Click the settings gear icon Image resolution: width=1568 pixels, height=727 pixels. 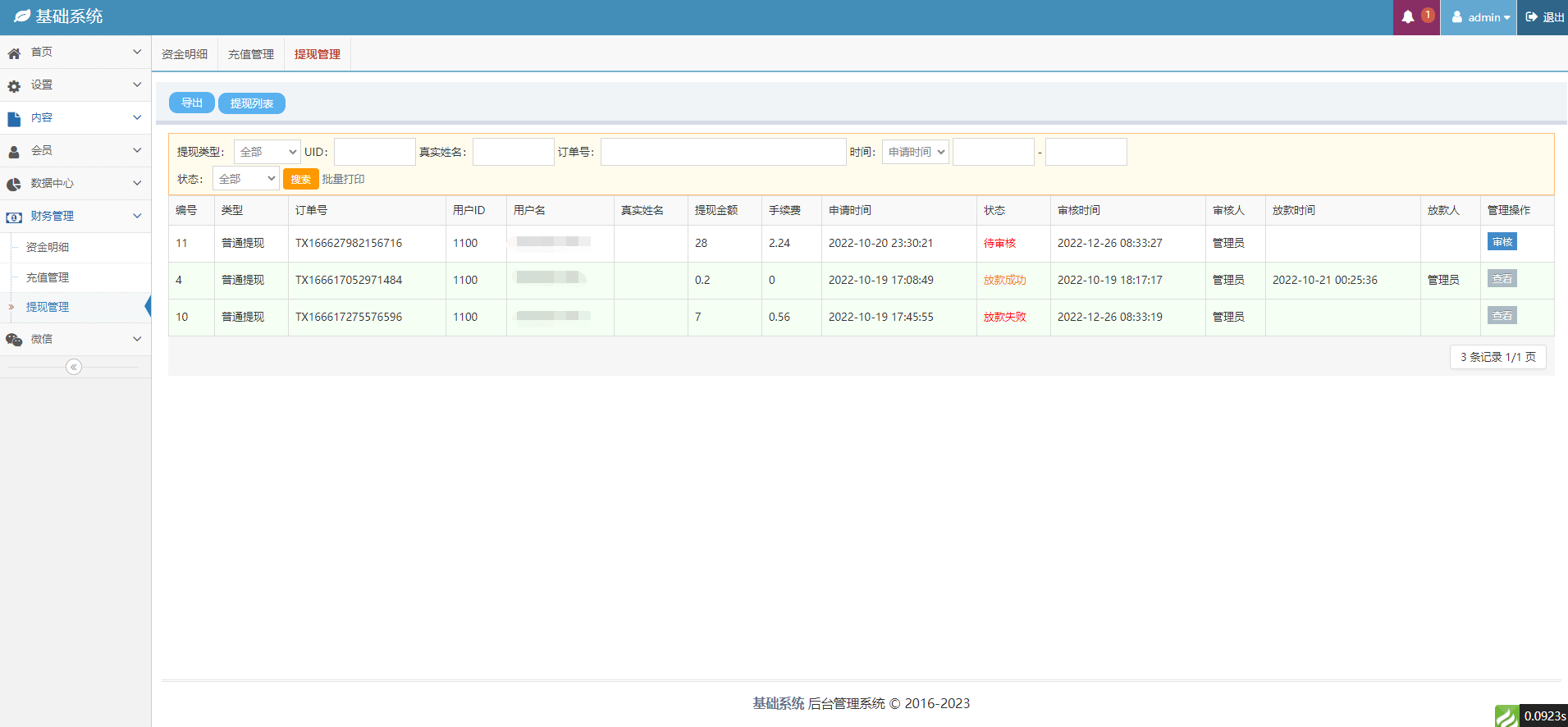tap(14, 85)
